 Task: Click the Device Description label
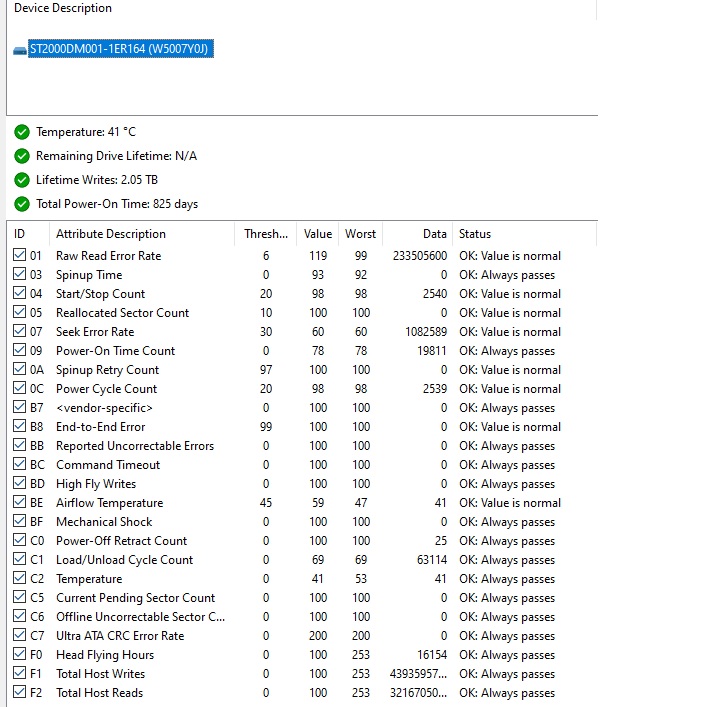(63, 8)
